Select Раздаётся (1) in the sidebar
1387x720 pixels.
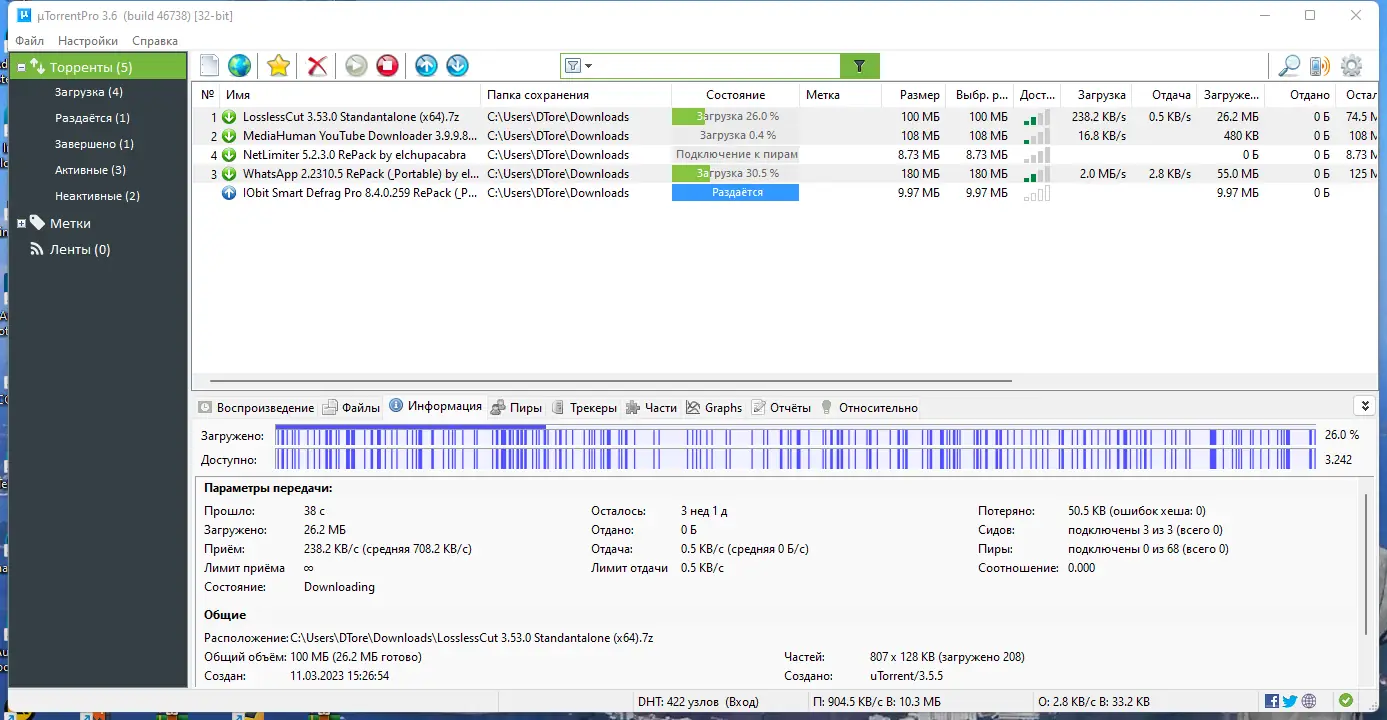92,118
